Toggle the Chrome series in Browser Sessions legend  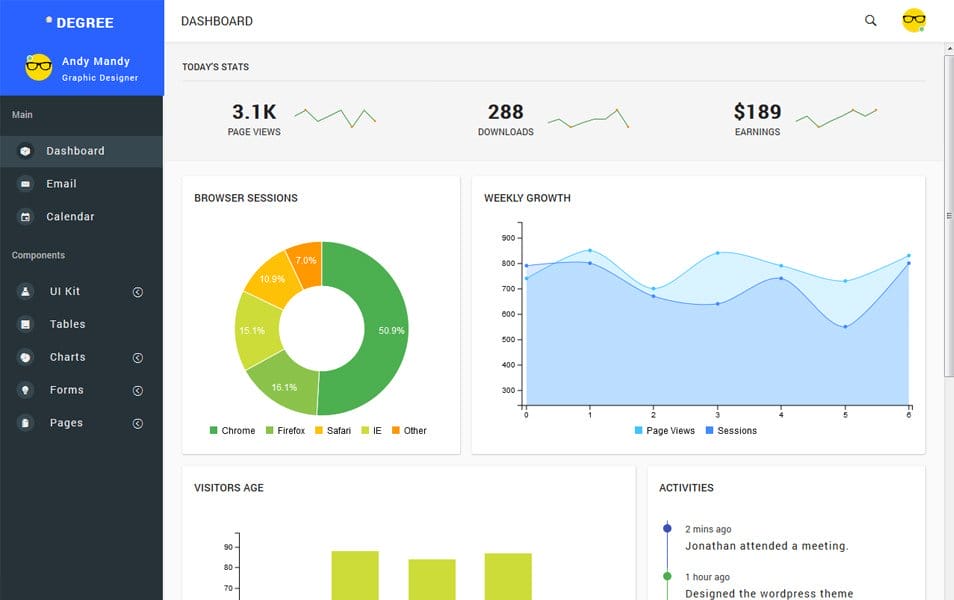[231, 430]
